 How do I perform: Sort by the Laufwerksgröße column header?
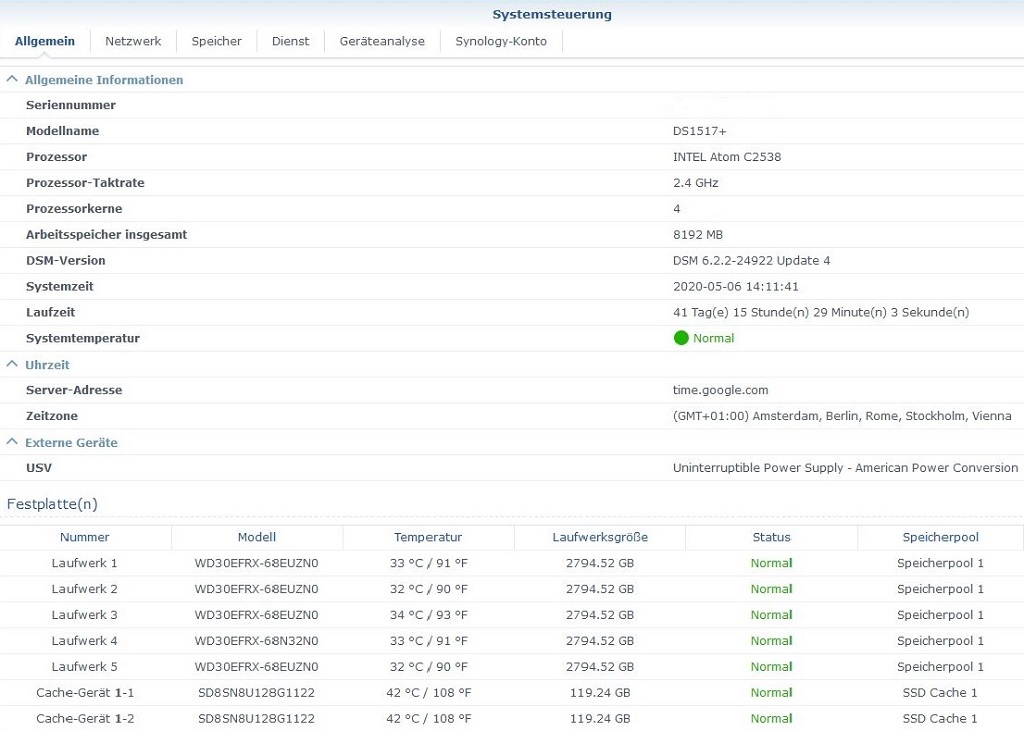[x=600, y=537]
